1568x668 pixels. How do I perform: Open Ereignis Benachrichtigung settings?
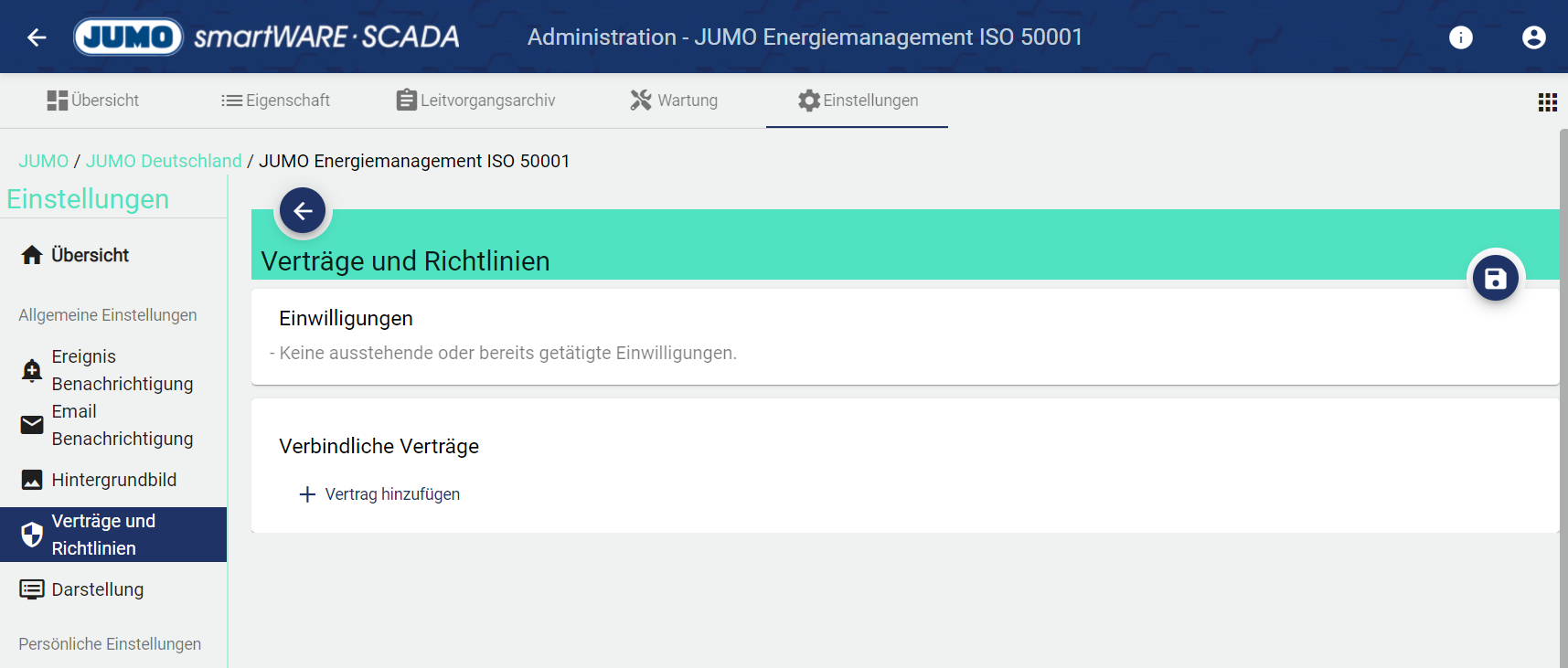point(122,370)
